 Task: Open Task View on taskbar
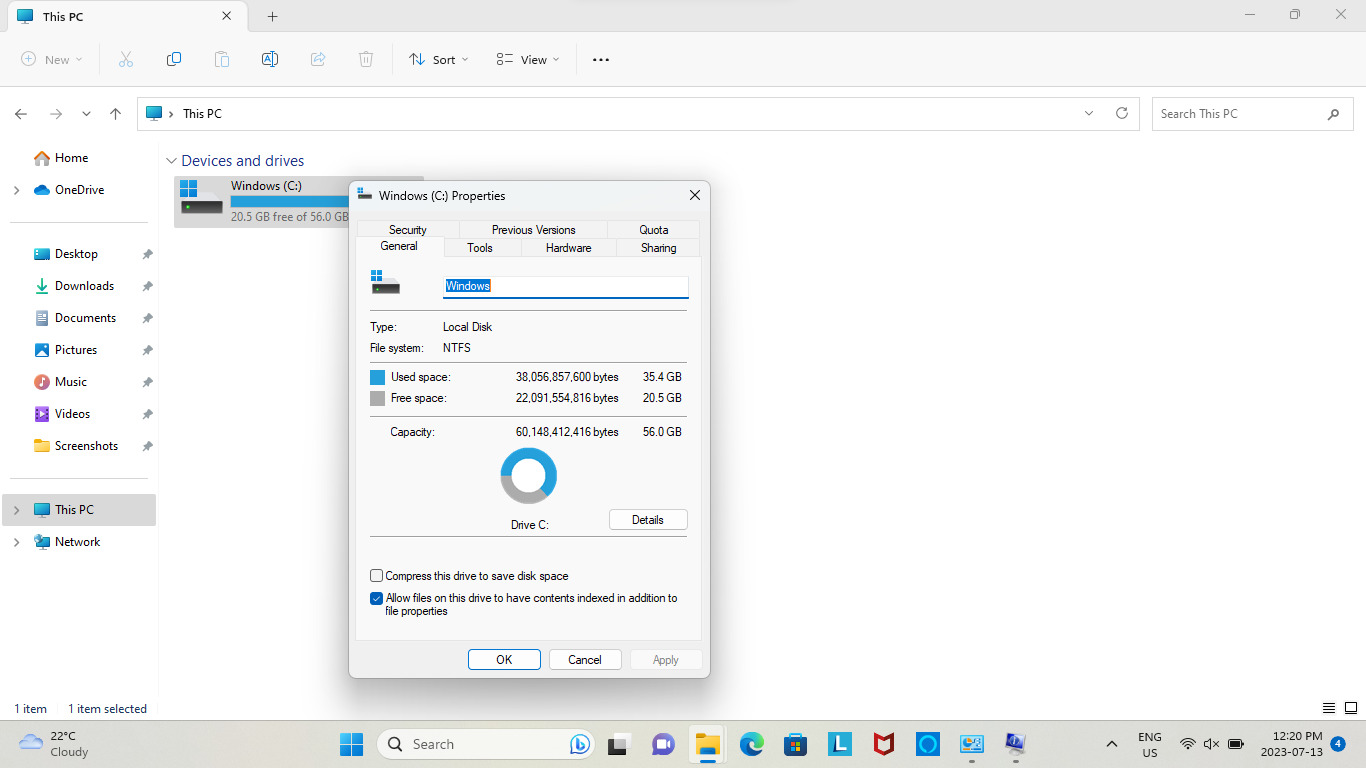[x=618, y=744]
